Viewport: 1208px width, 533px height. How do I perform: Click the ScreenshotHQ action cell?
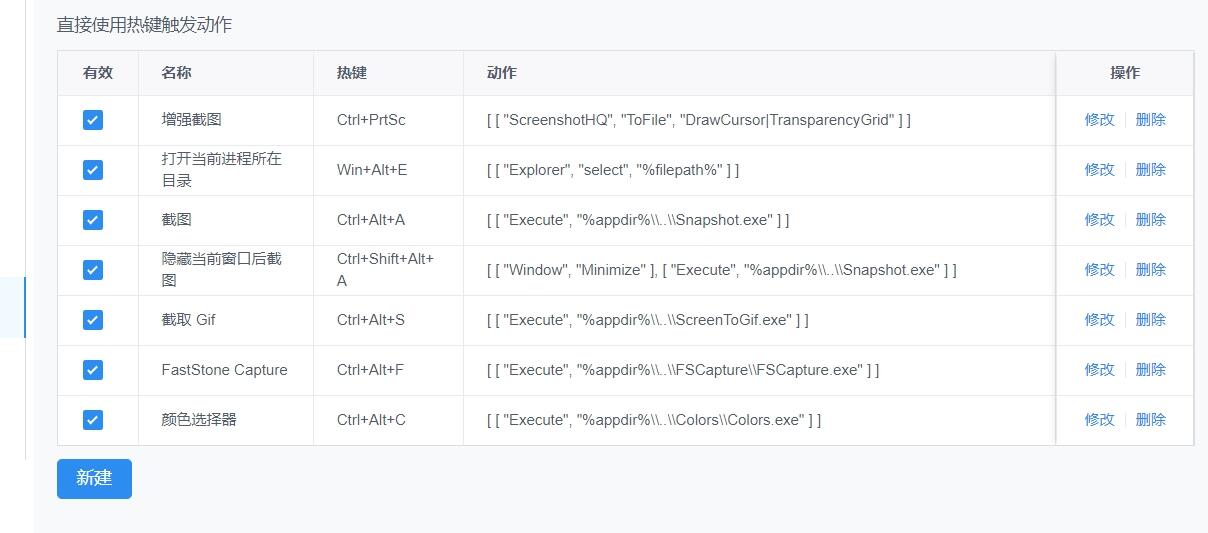pos(698,120)
